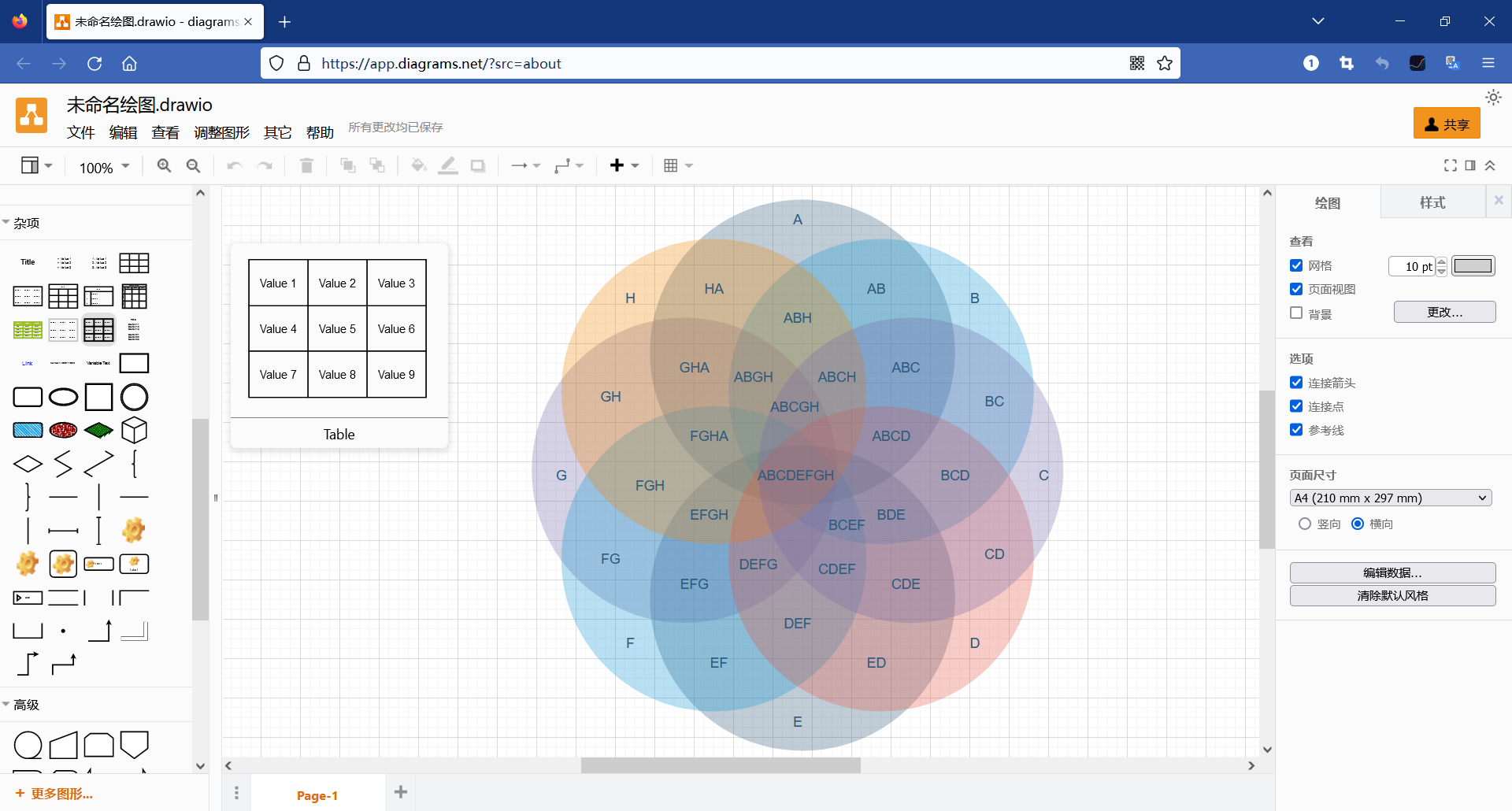Choose the diamond shape in the sidebar

coord(28,465)
